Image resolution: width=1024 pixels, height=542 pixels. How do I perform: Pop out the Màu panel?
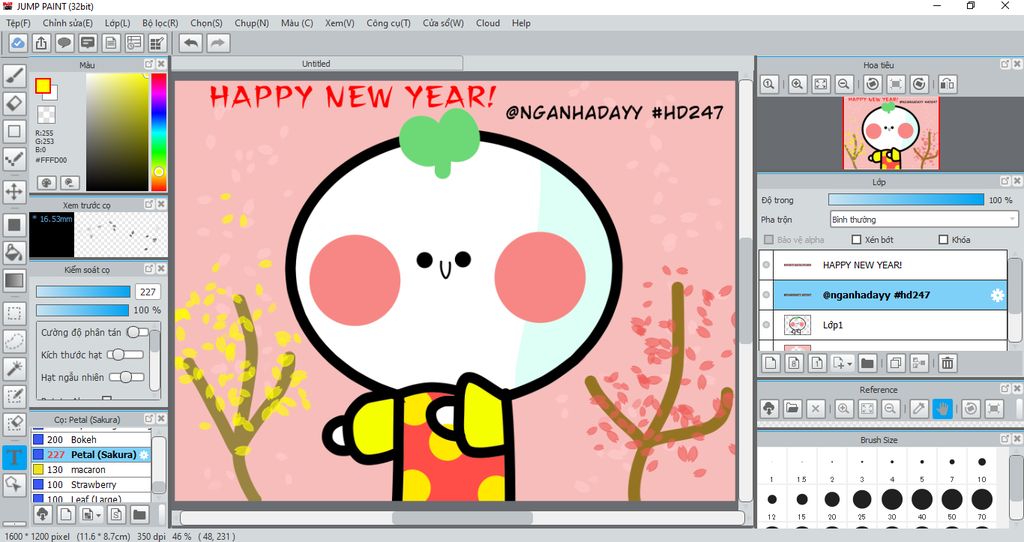149,64
